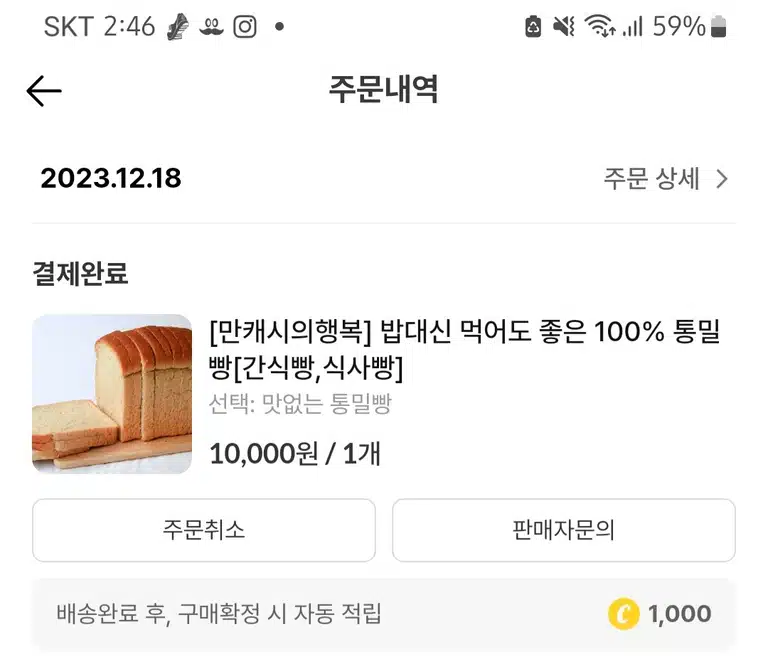
Task: Tap the Instagram status bar icon
Action: 244,26
